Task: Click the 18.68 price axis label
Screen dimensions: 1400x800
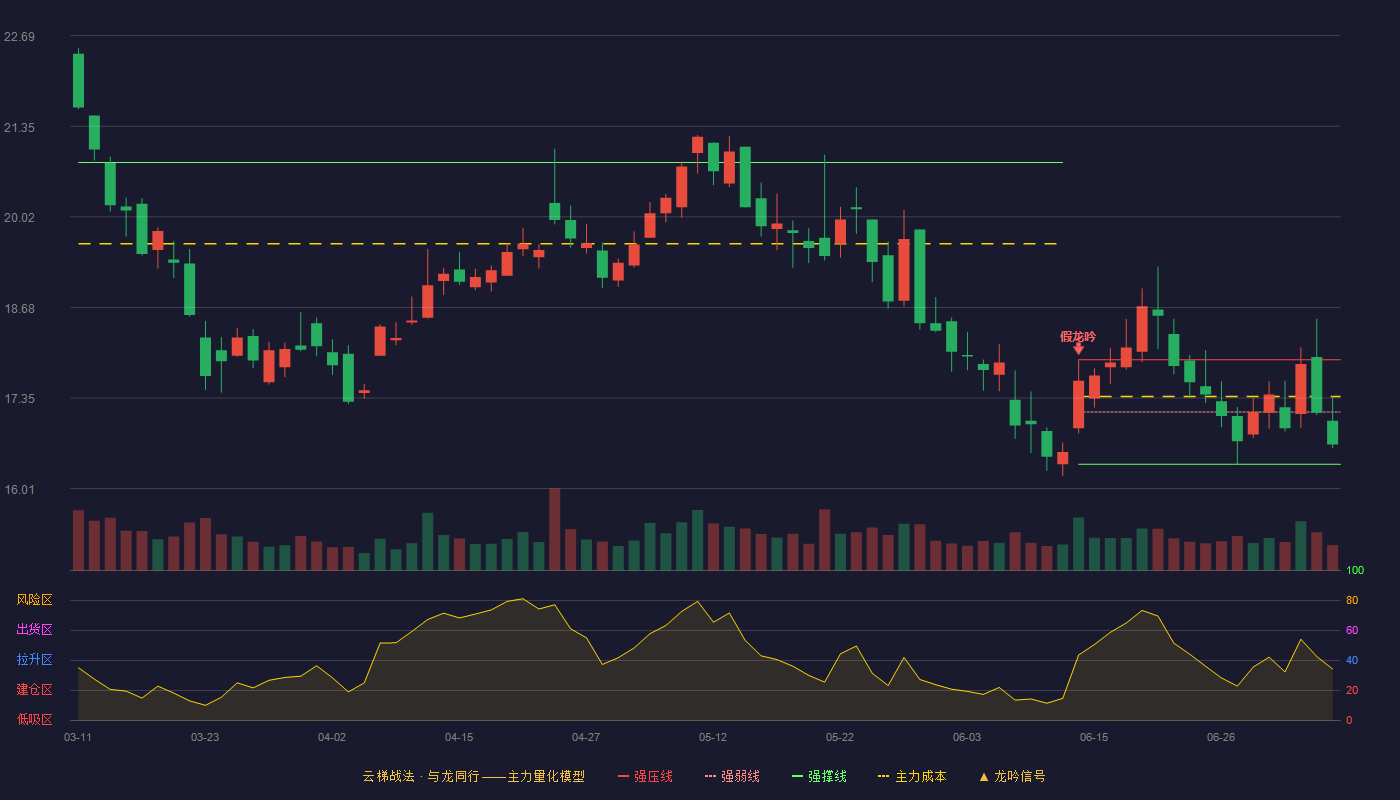Action: coord(19,309)
